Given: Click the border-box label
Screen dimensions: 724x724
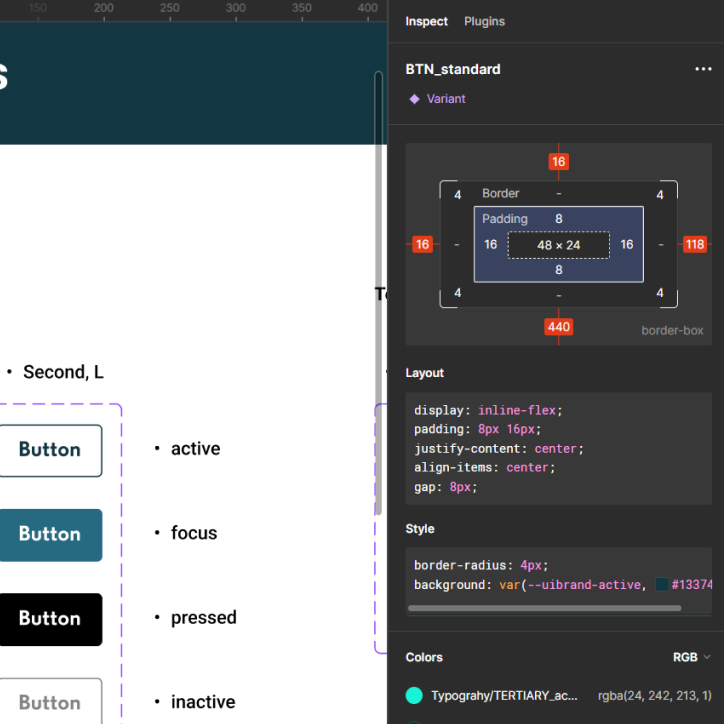Looking at the screenshot, I should click(672, 331).
